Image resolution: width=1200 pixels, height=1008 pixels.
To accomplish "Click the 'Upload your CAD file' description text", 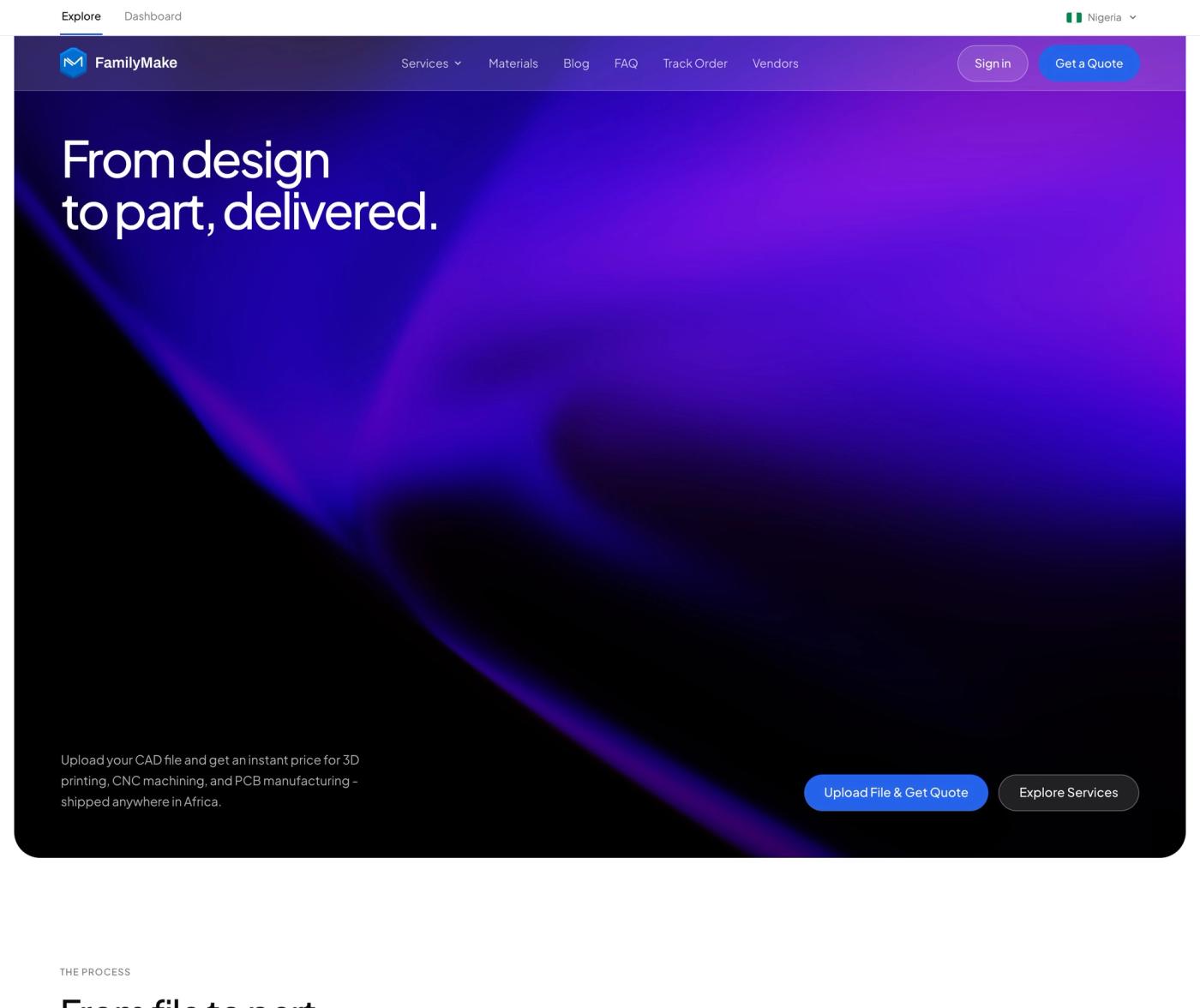I will pyautogui.click(x=211, y=781).
